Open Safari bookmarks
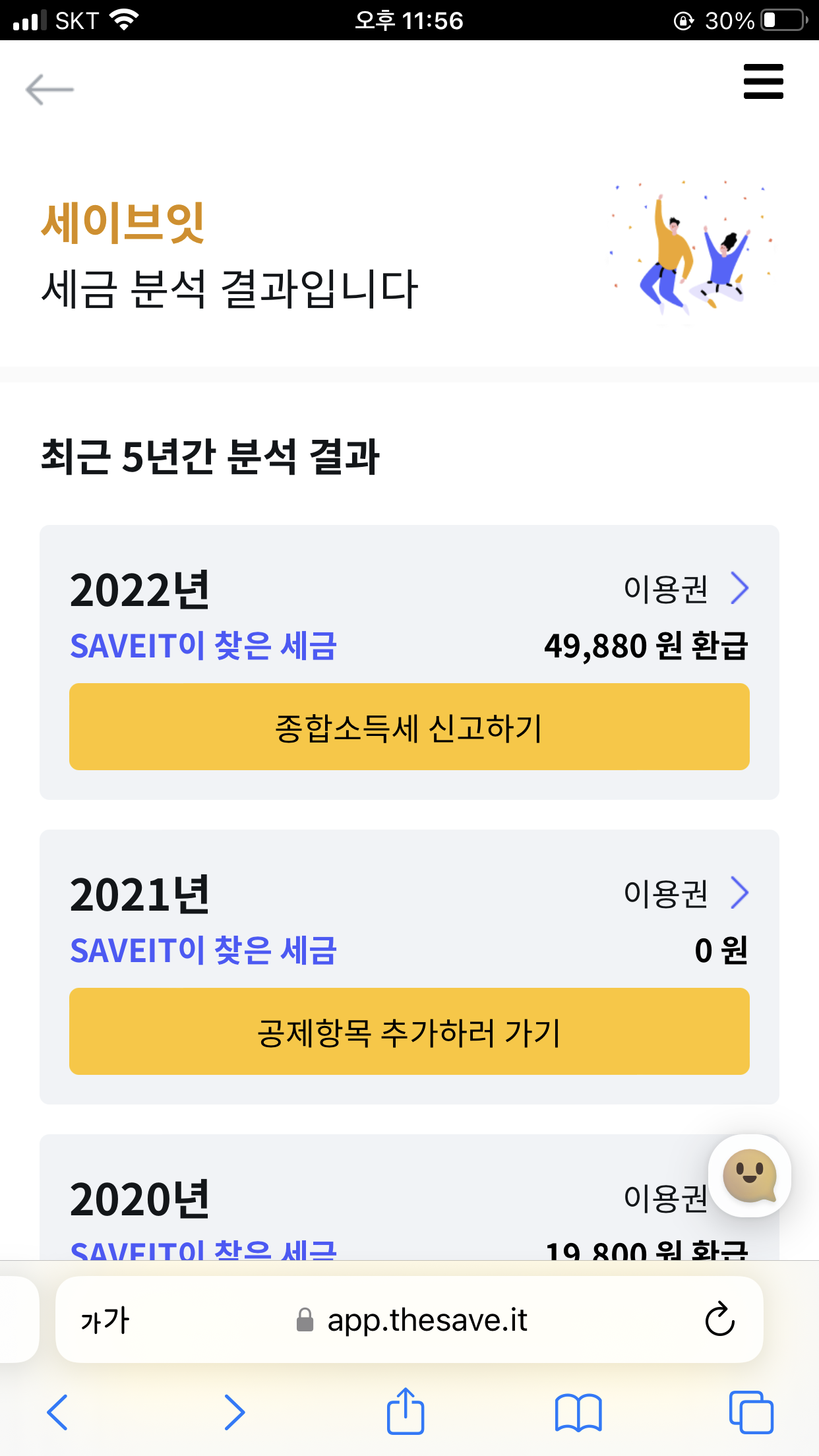The height and width of the screenshot is (1456, 819). (x=578, y=1412)
